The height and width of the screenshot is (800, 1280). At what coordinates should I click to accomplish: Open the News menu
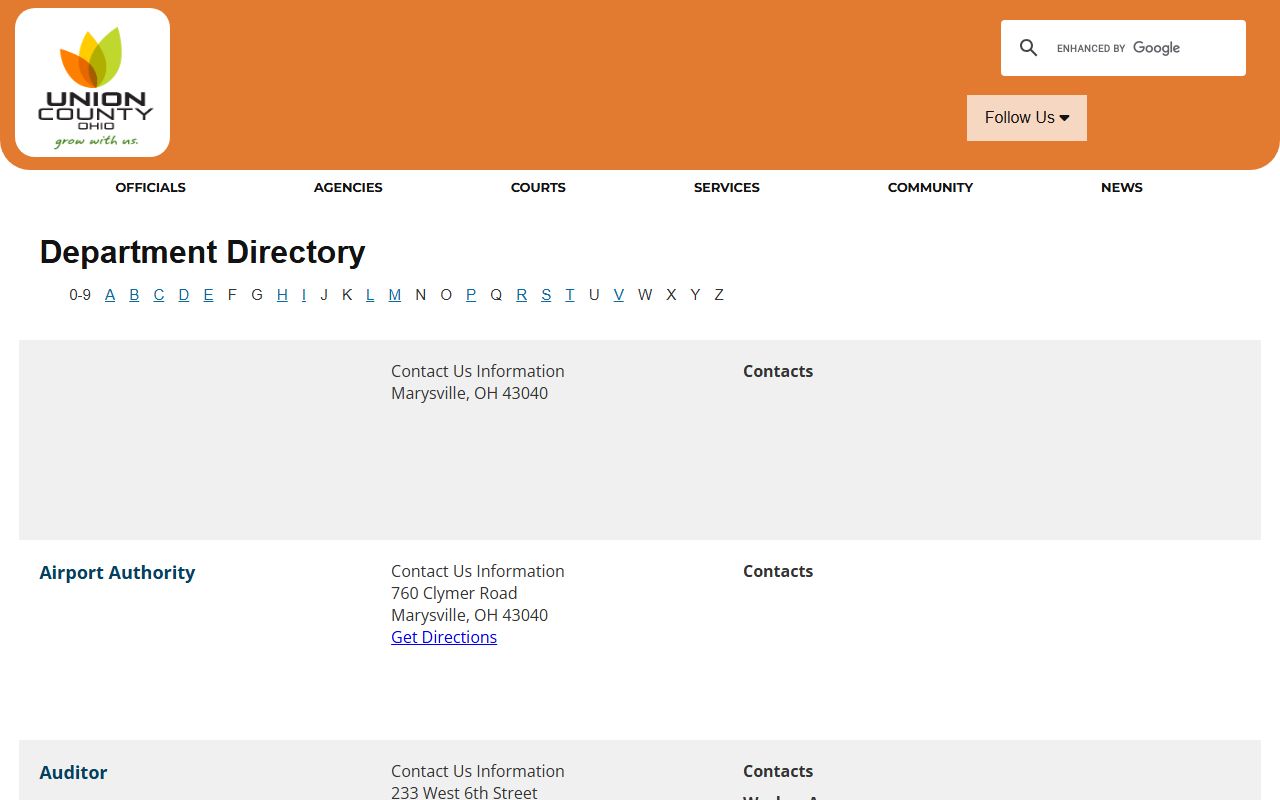pos(1121,187)
